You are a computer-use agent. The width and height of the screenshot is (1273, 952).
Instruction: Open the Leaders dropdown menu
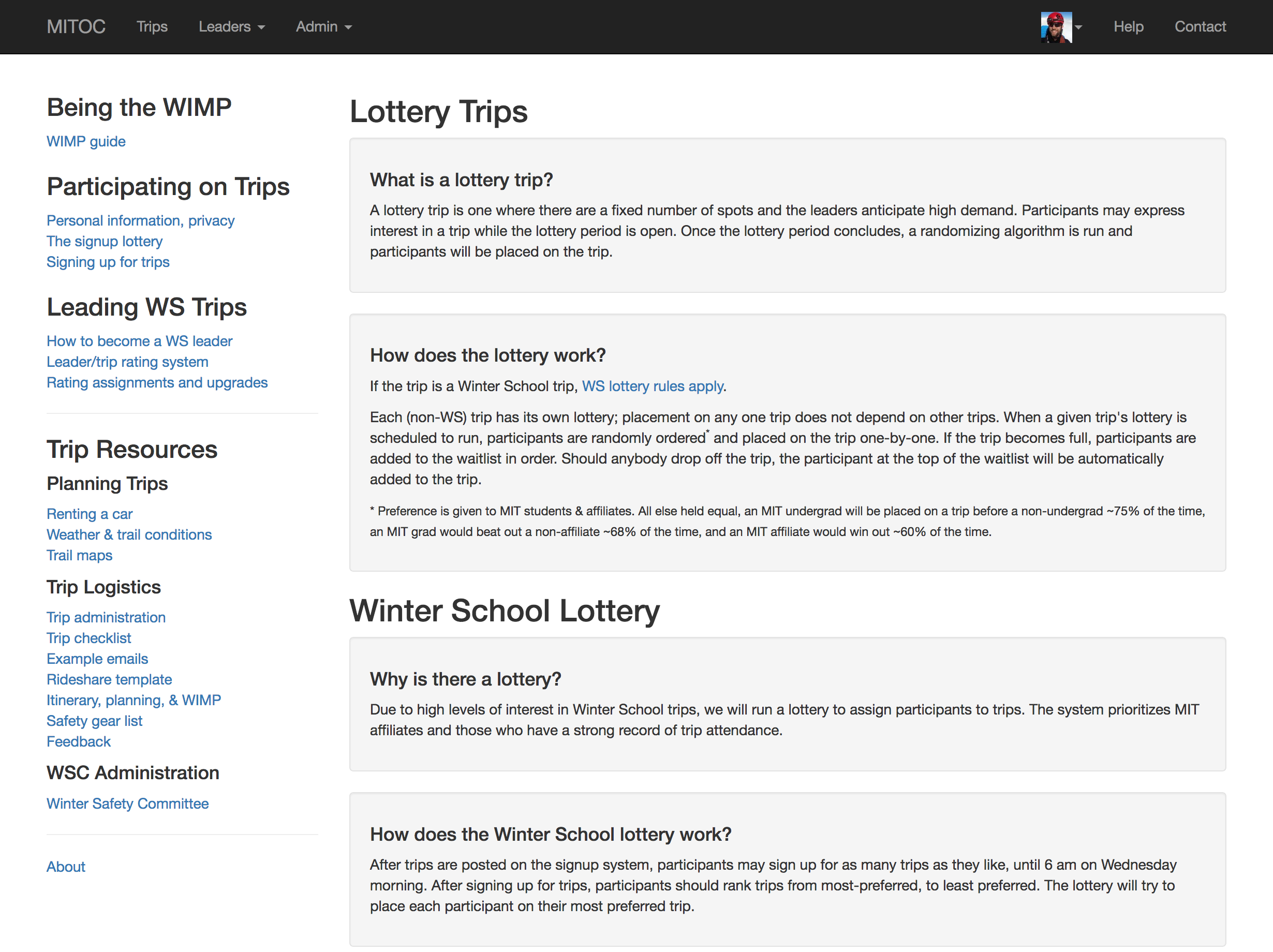click(231, 27)
